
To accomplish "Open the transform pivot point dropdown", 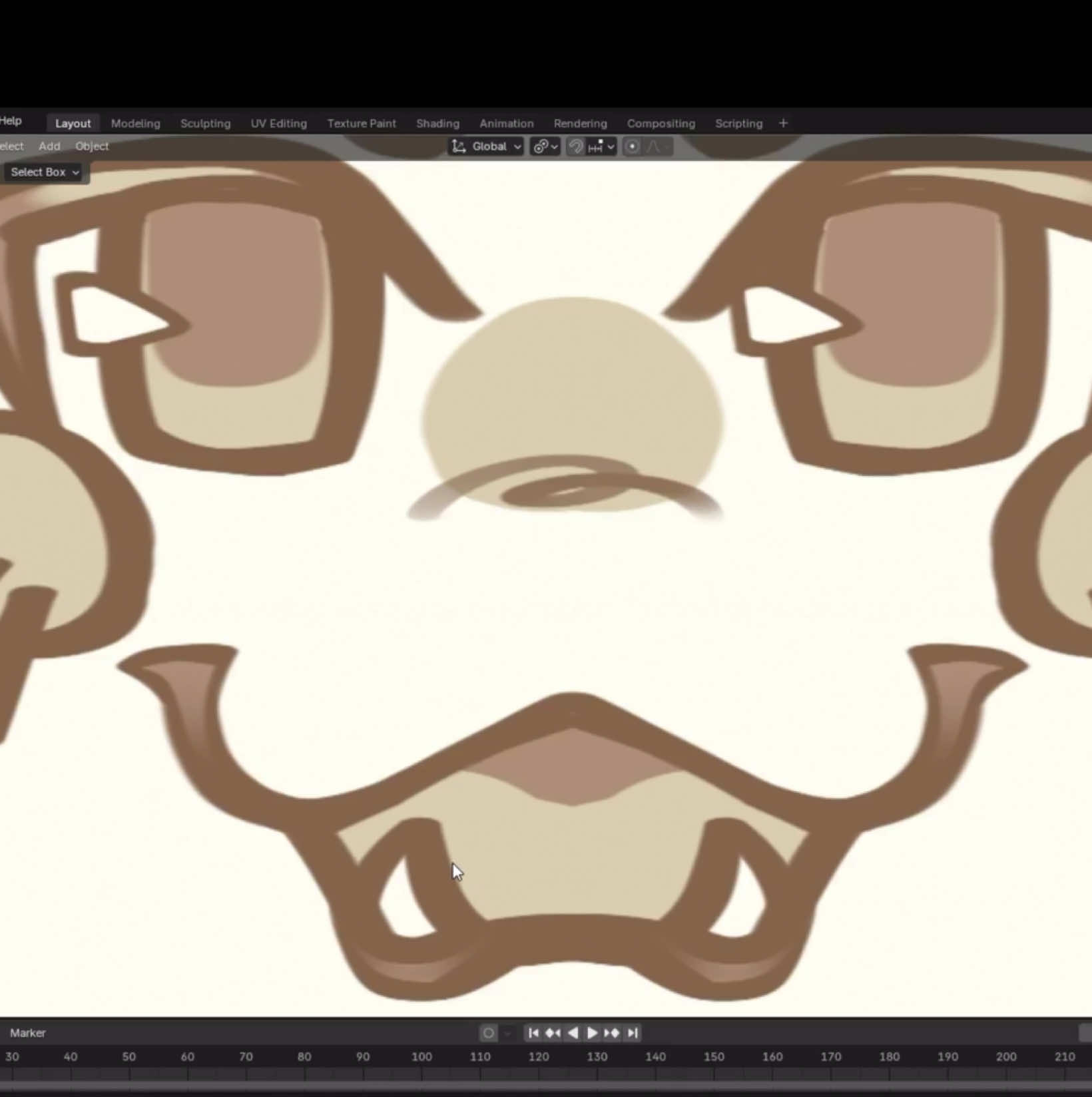I will (545, 146).
